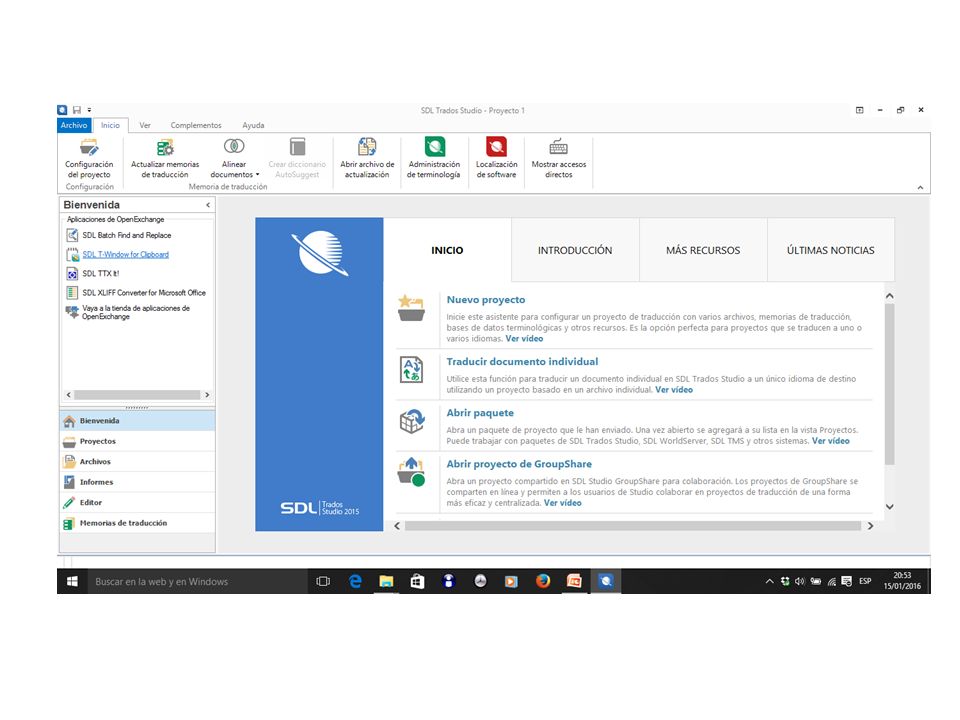Open SDL XLIFF Converter for Microsoft Office

click(x=137, y=293)
